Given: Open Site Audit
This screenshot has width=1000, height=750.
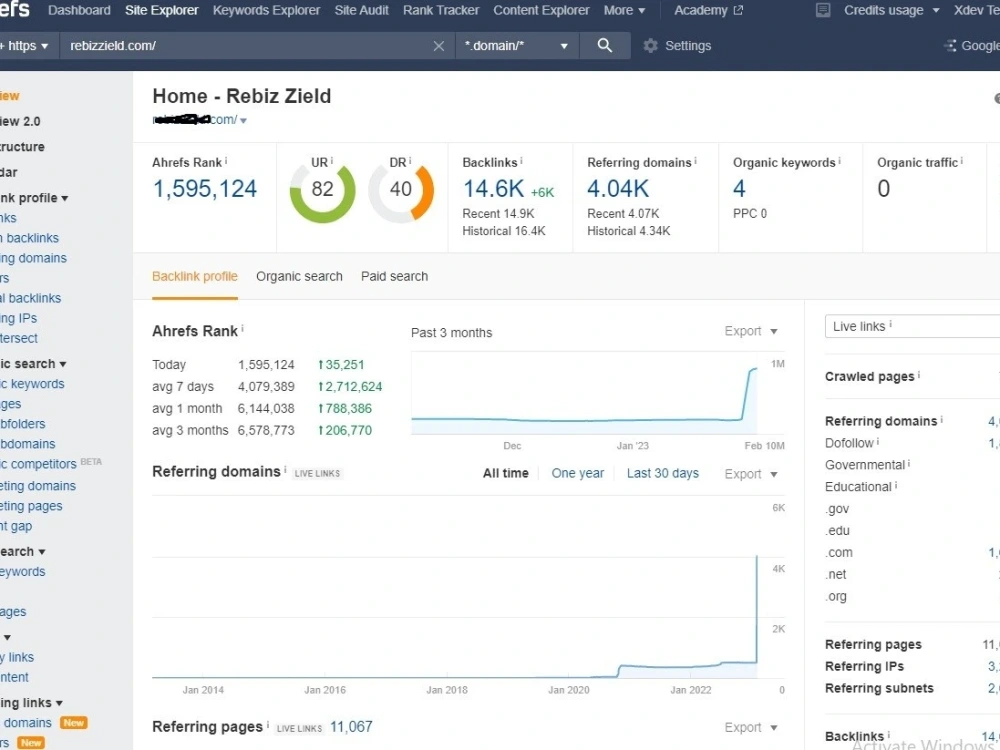Looking at the screenshot, I should (x=362, y=10).
